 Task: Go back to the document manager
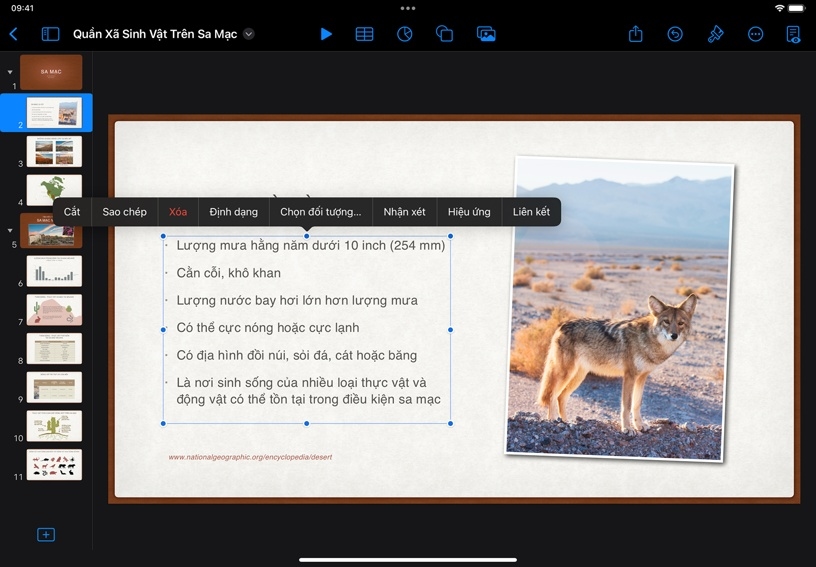point(13,34)
